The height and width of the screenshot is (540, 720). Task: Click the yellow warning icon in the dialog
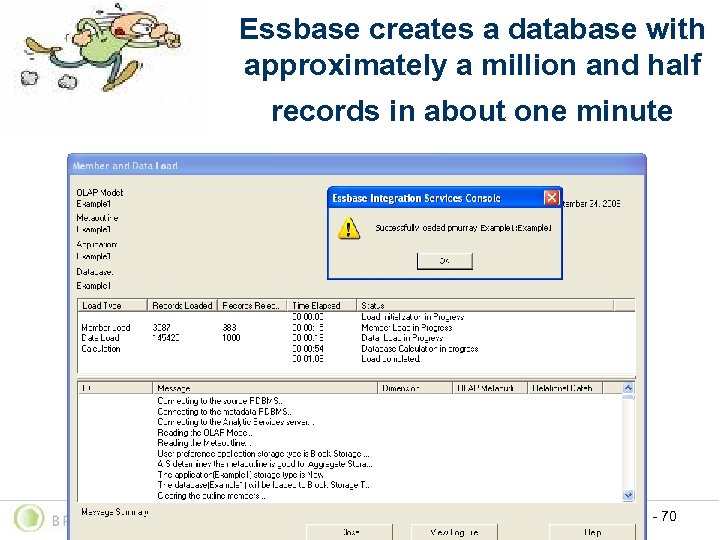point(349,228)
